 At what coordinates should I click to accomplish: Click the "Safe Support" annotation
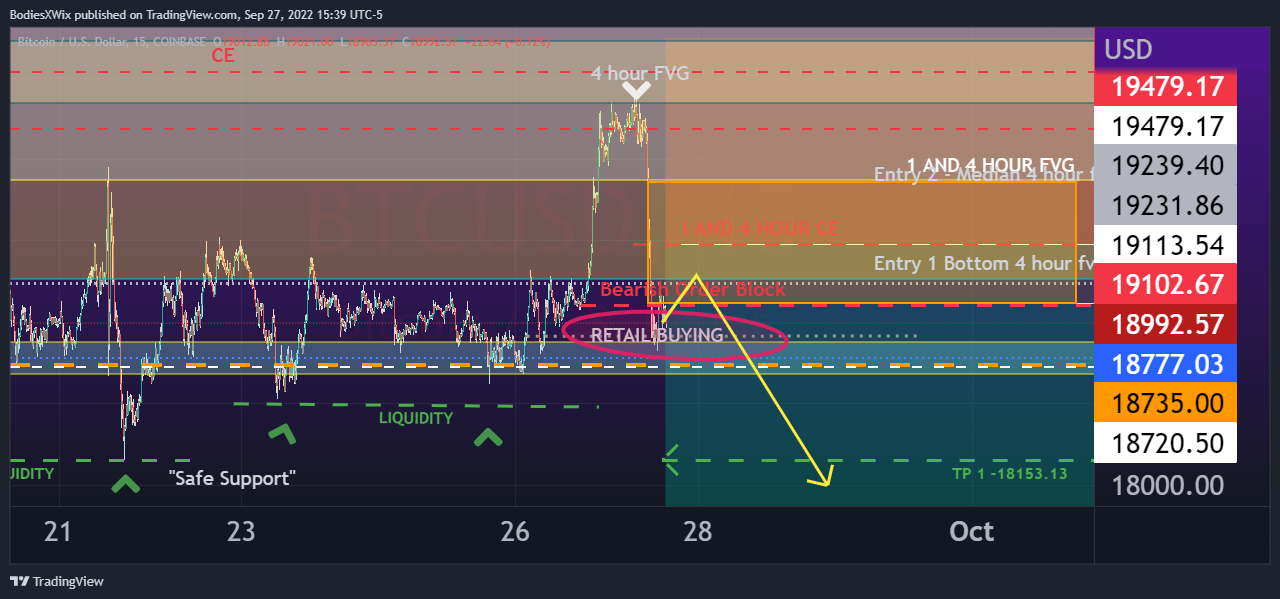pyautogui.click(x=232, y=478)
